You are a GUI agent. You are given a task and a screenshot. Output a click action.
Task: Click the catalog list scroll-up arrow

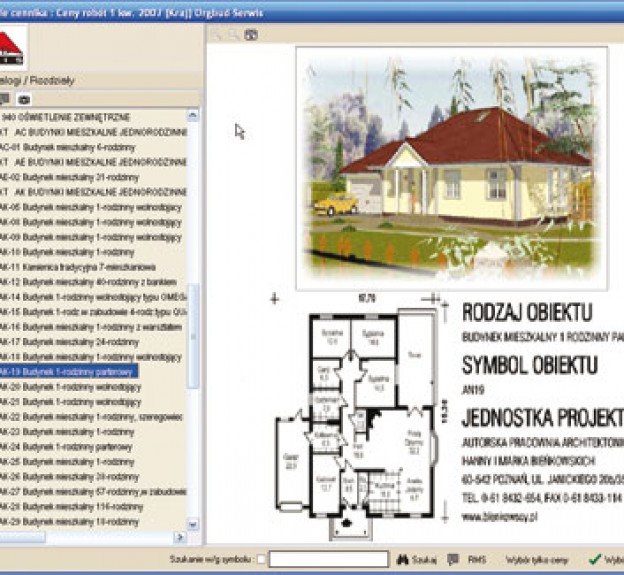(193, 116)
